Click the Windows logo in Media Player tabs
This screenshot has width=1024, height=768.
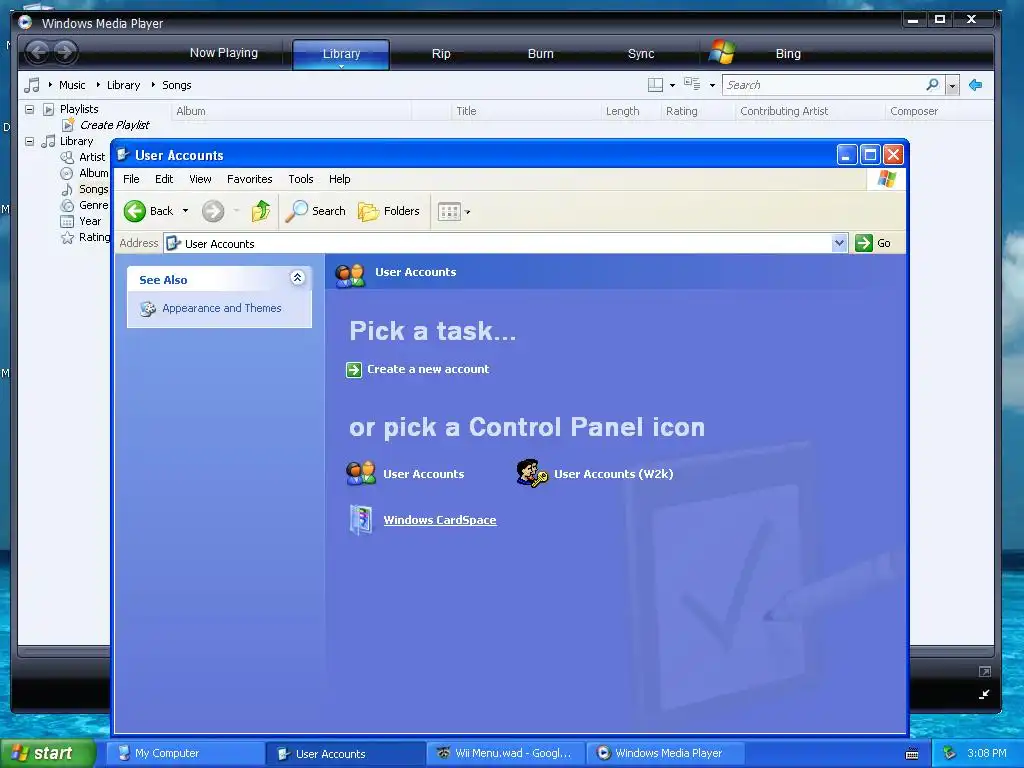pos(722,52)
